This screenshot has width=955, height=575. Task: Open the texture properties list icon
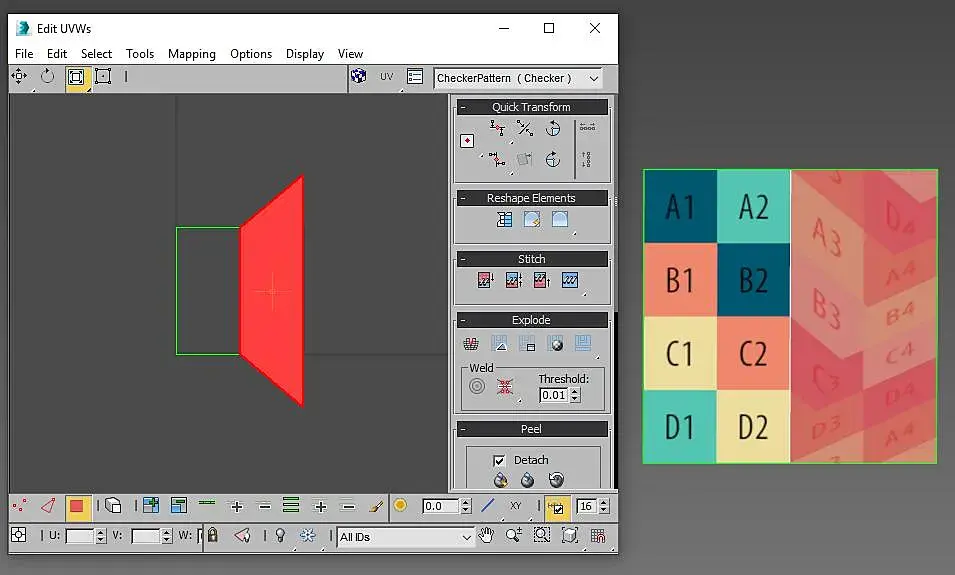click(x=415, y=76)
